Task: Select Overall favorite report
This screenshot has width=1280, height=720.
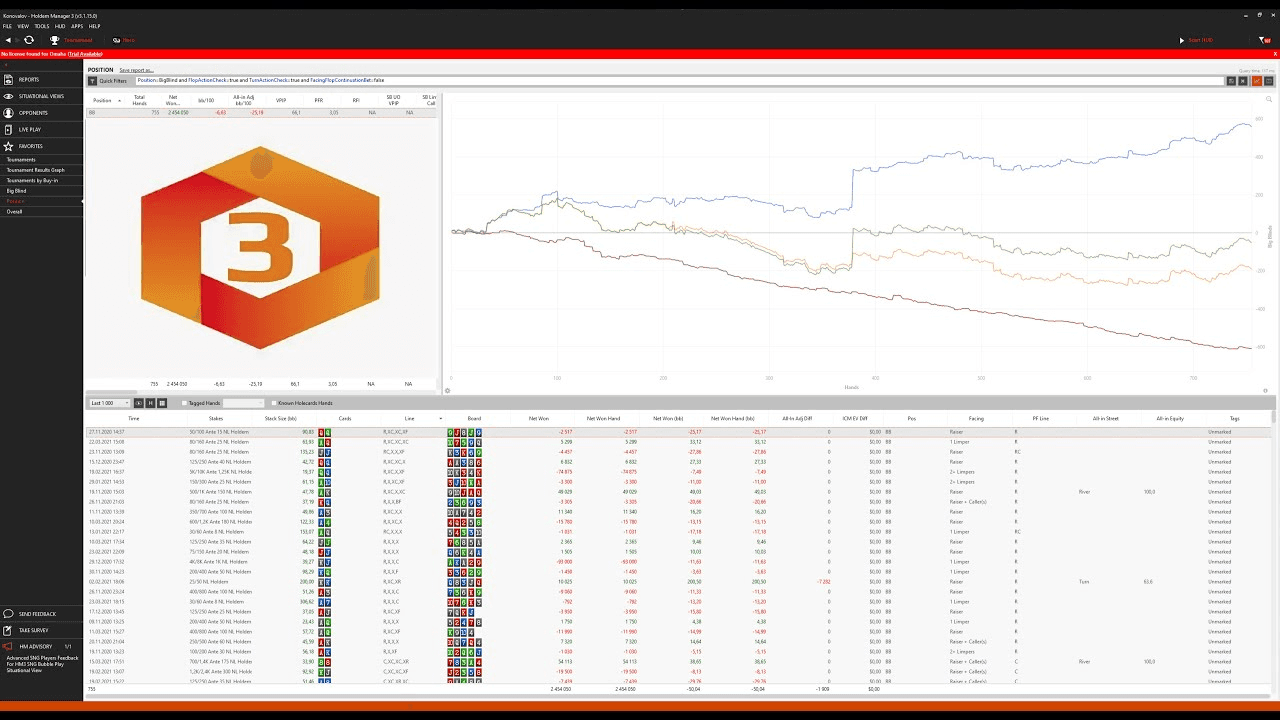Action: click(x=41, y=212)
